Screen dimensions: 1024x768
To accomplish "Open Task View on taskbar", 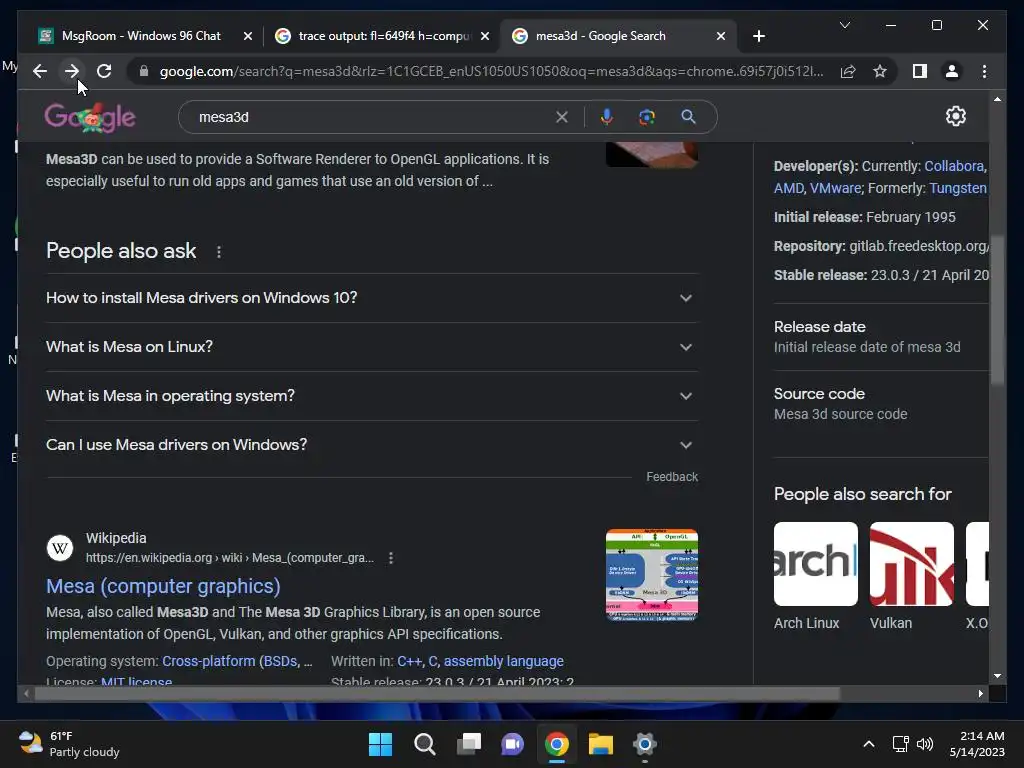I will tap(469, 744).
